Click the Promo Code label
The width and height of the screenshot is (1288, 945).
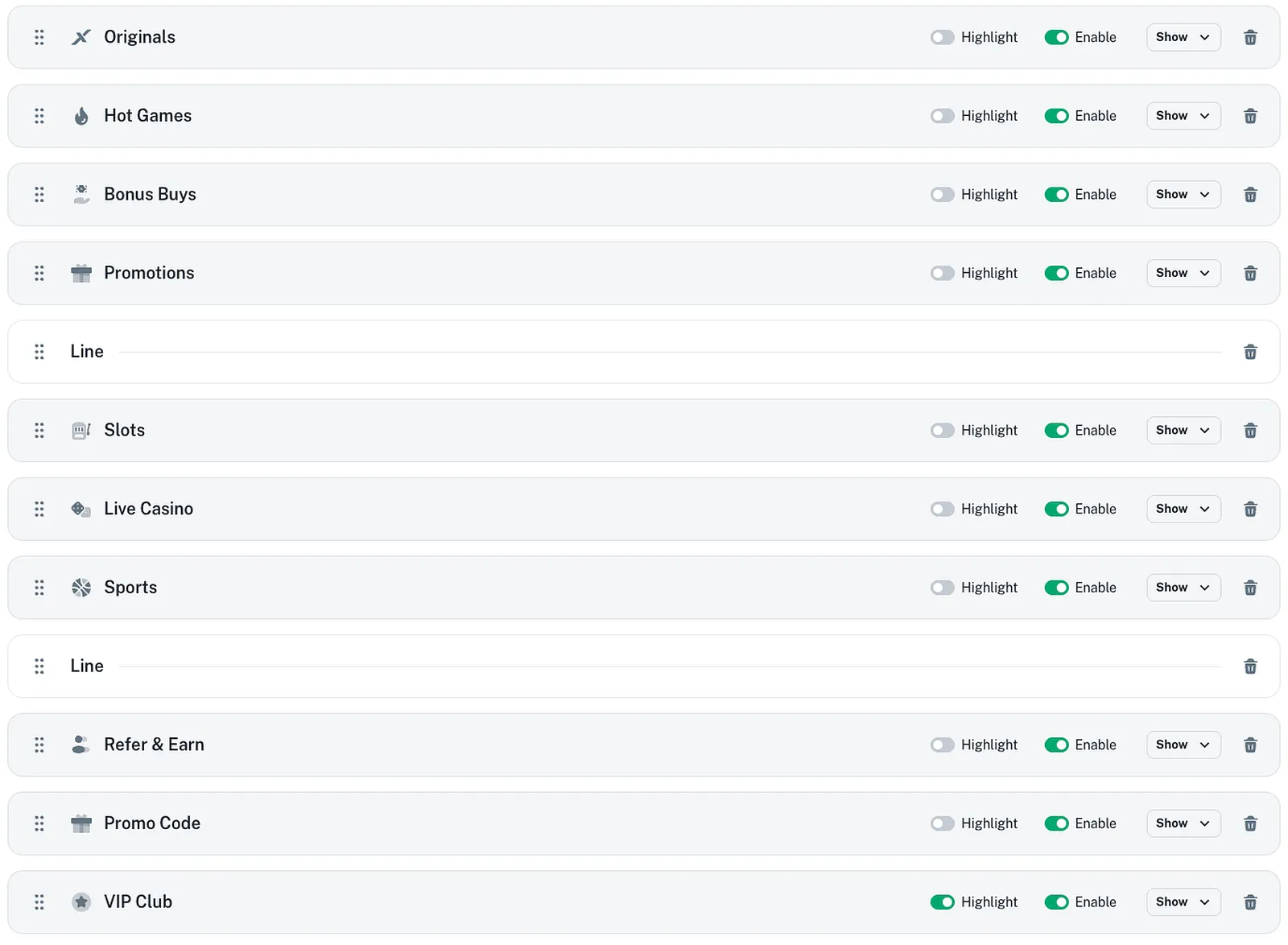coord(152,823)
